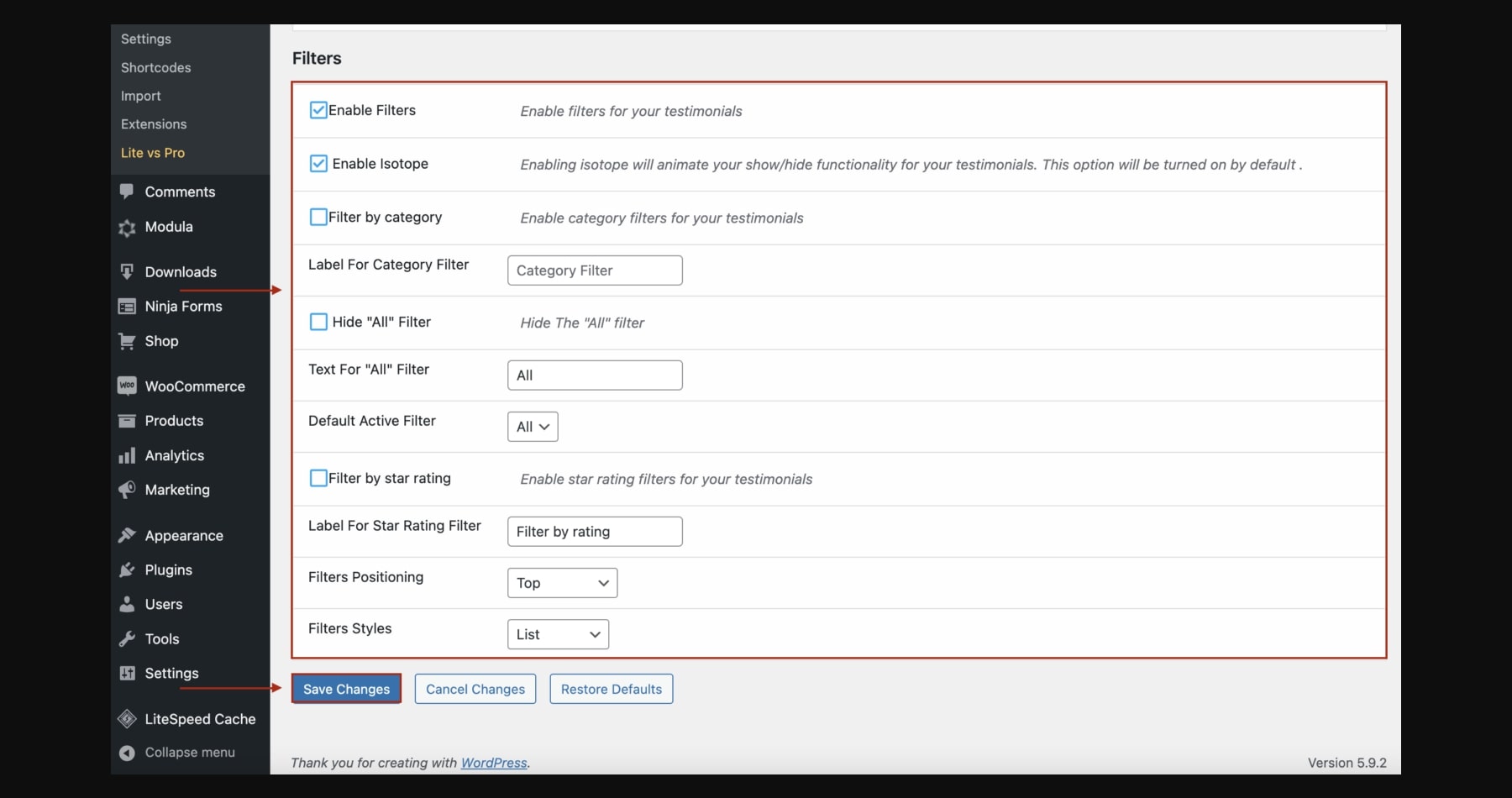Open the Default Active Filter dropdown
Image resolution: width=1512 pixels, height=798 pixels.
pos(533,427)
